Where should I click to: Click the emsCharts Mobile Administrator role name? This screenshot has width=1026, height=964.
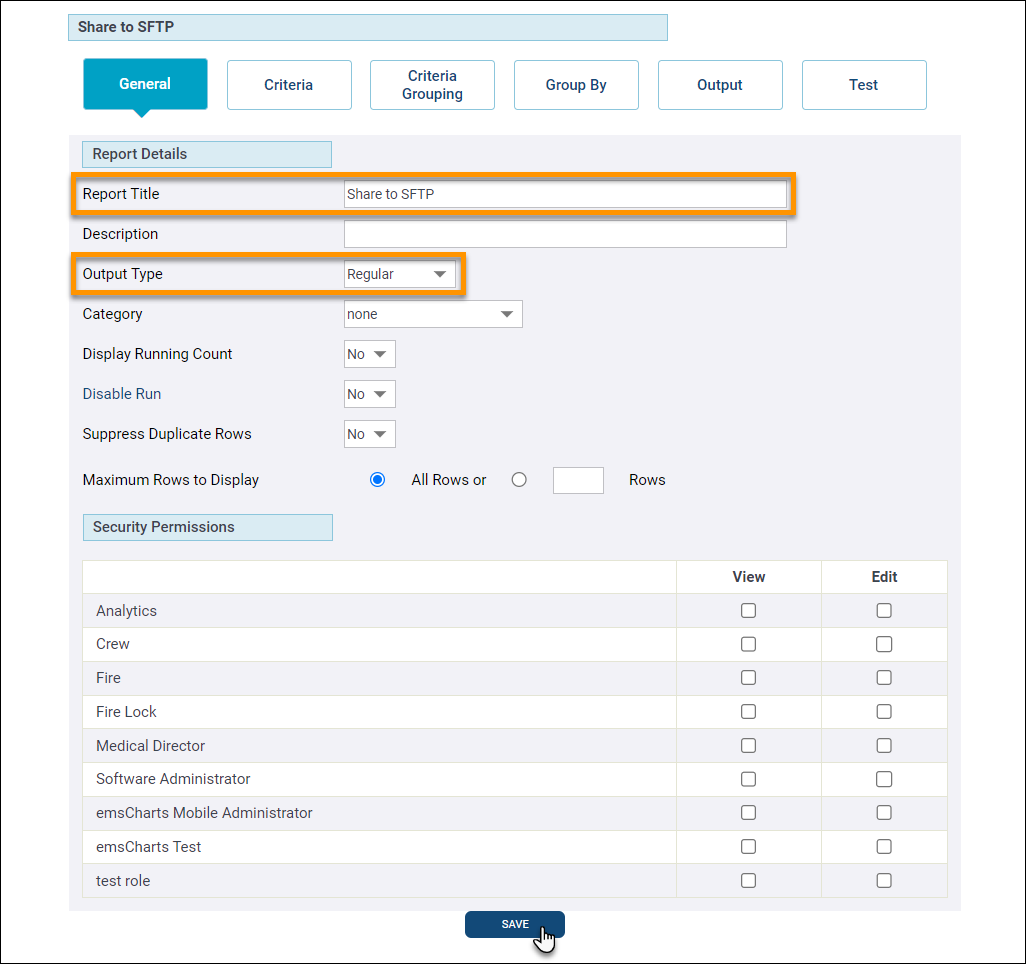204,813
